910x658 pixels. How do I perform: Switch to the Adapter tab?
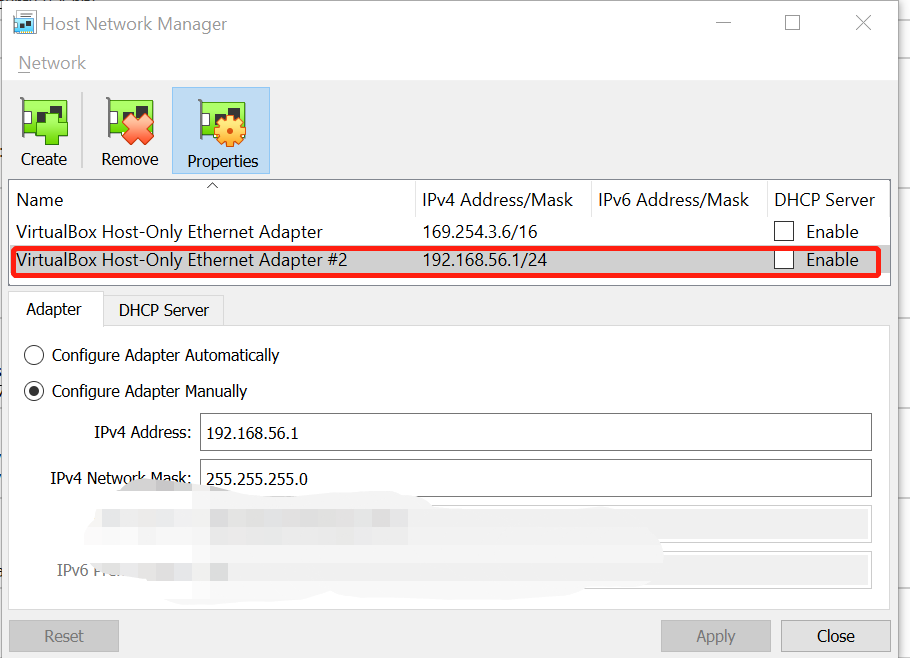54,310
